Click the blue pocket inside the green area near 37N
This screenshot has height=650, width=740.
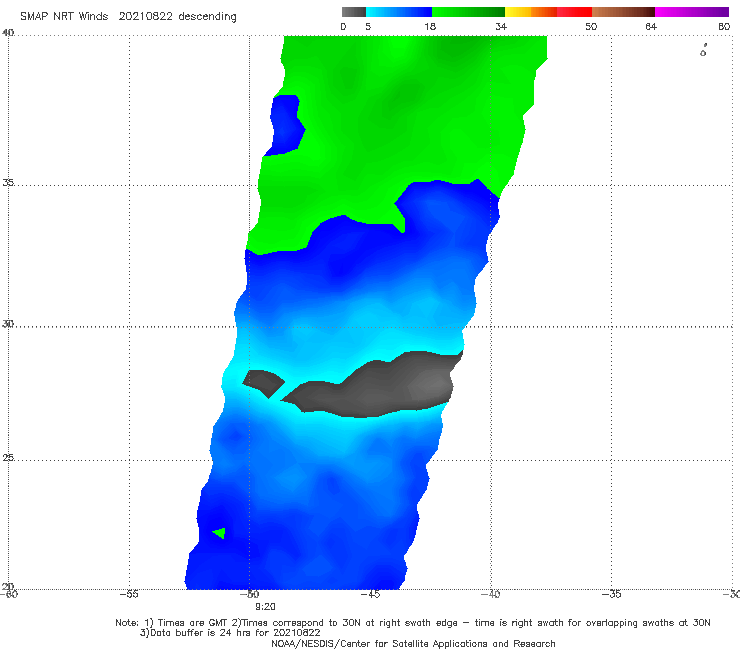point(286,125)
